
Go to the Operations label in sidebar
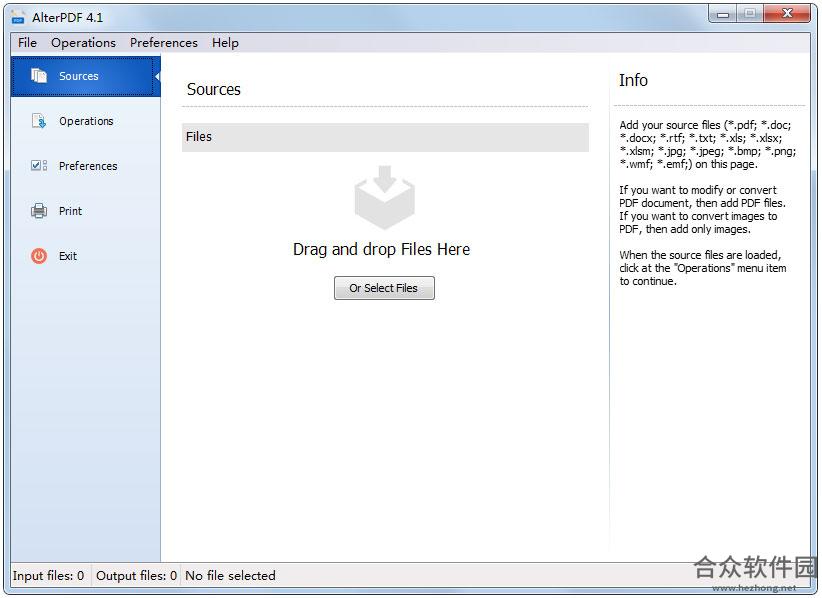pos(86,121)
